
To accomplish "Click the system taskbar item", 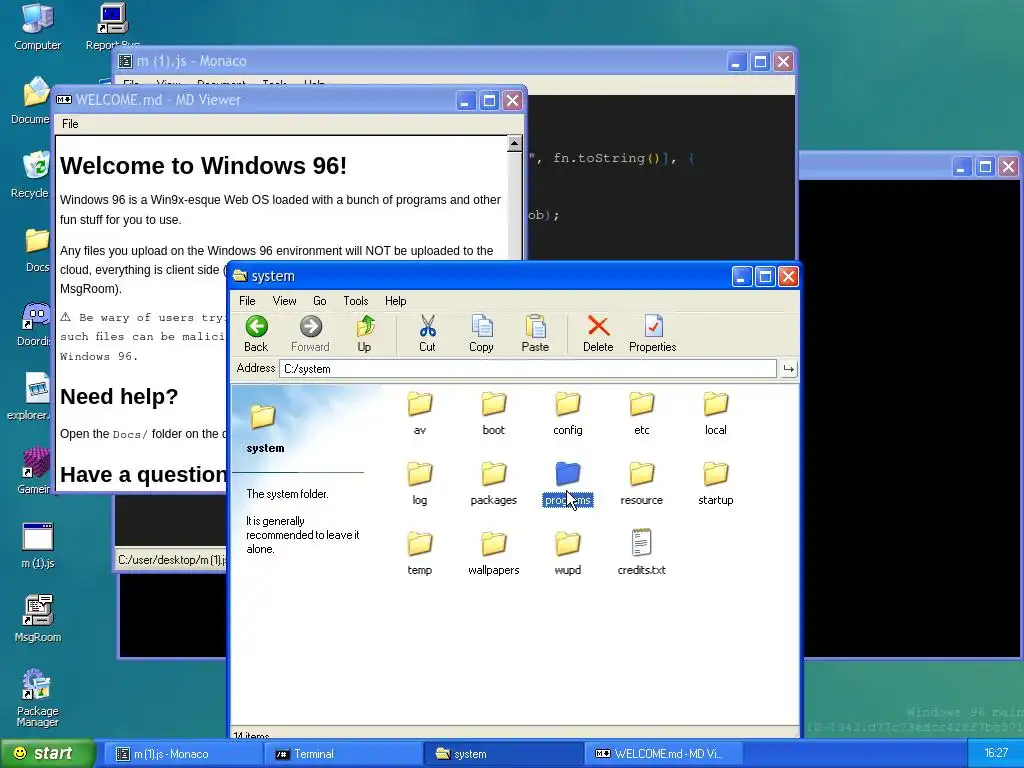I will coord(503,754).
